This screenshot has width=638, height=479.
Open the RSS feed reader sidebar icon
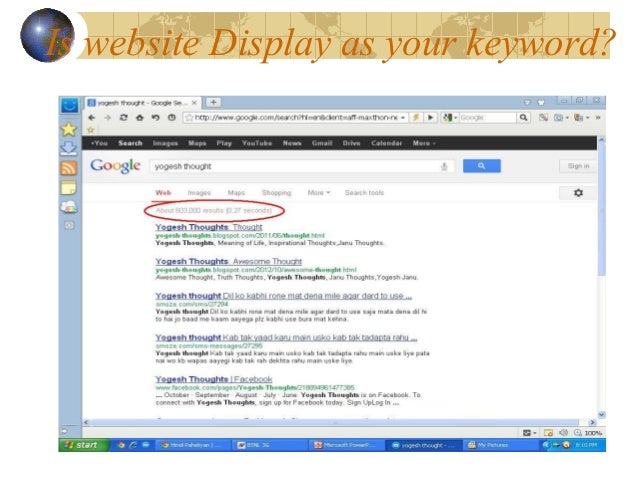[x=69, y=168]
